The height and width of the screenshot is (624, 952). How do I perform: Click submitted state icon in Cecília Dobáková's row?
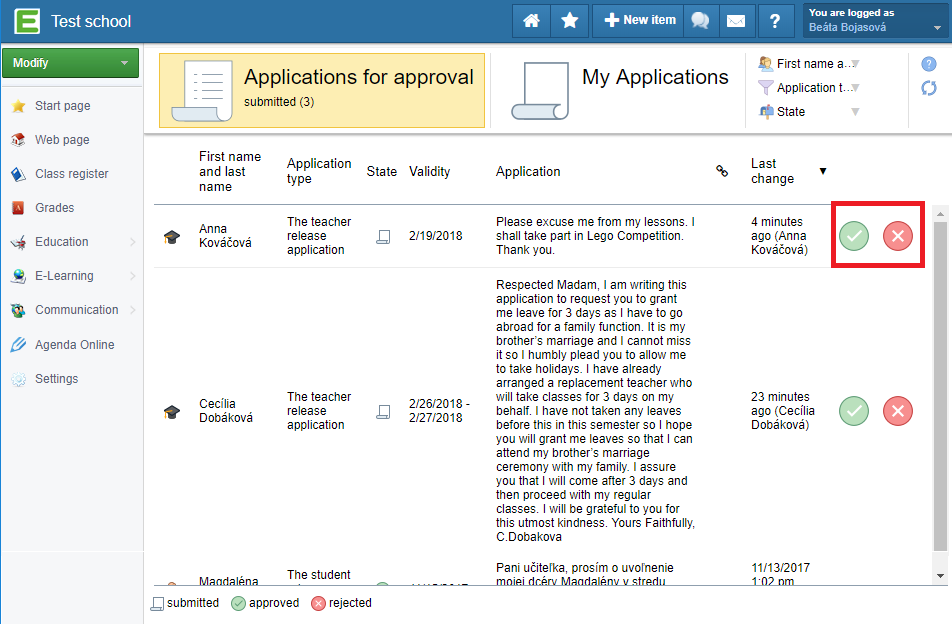383,412
